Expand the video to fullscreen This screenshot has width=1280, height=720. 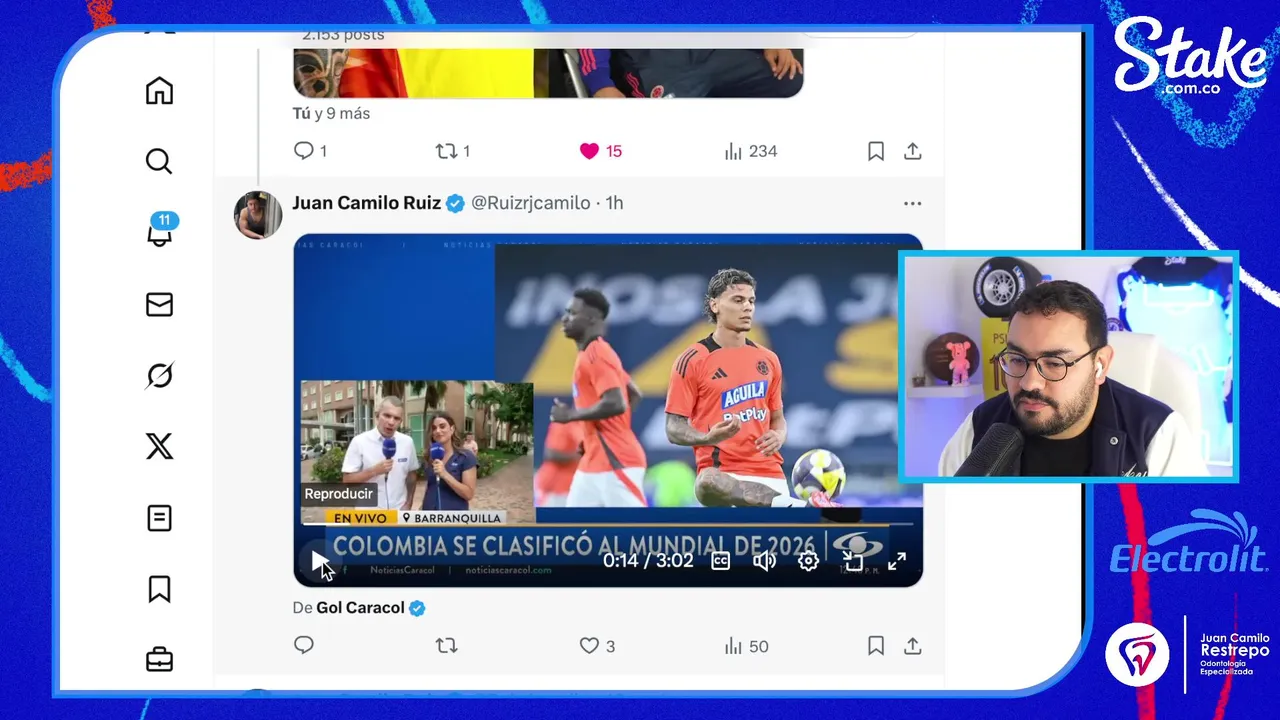pyautogui.click(x=897, y=561)
